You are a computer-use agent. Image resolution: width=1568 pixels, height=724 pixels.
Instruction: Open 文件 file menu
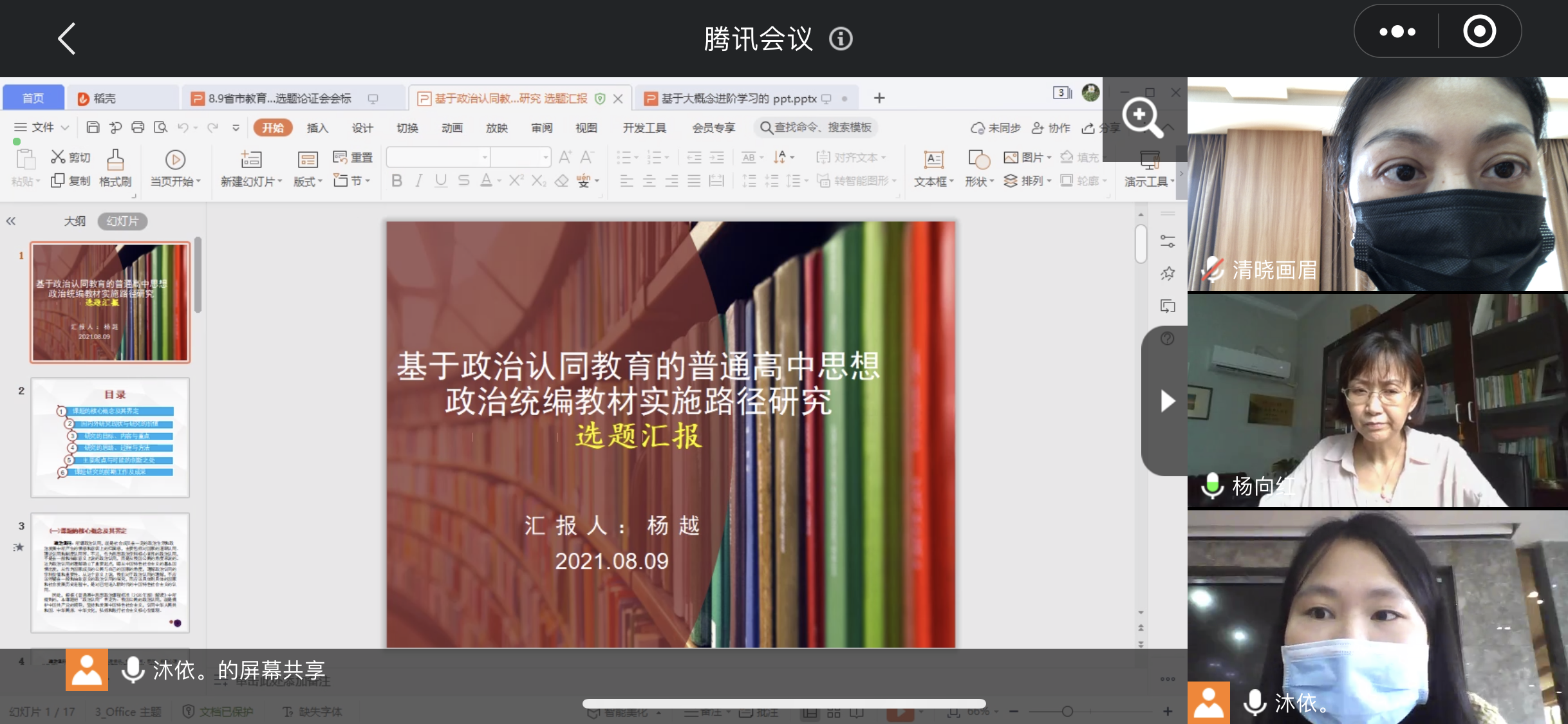[41, 127]
